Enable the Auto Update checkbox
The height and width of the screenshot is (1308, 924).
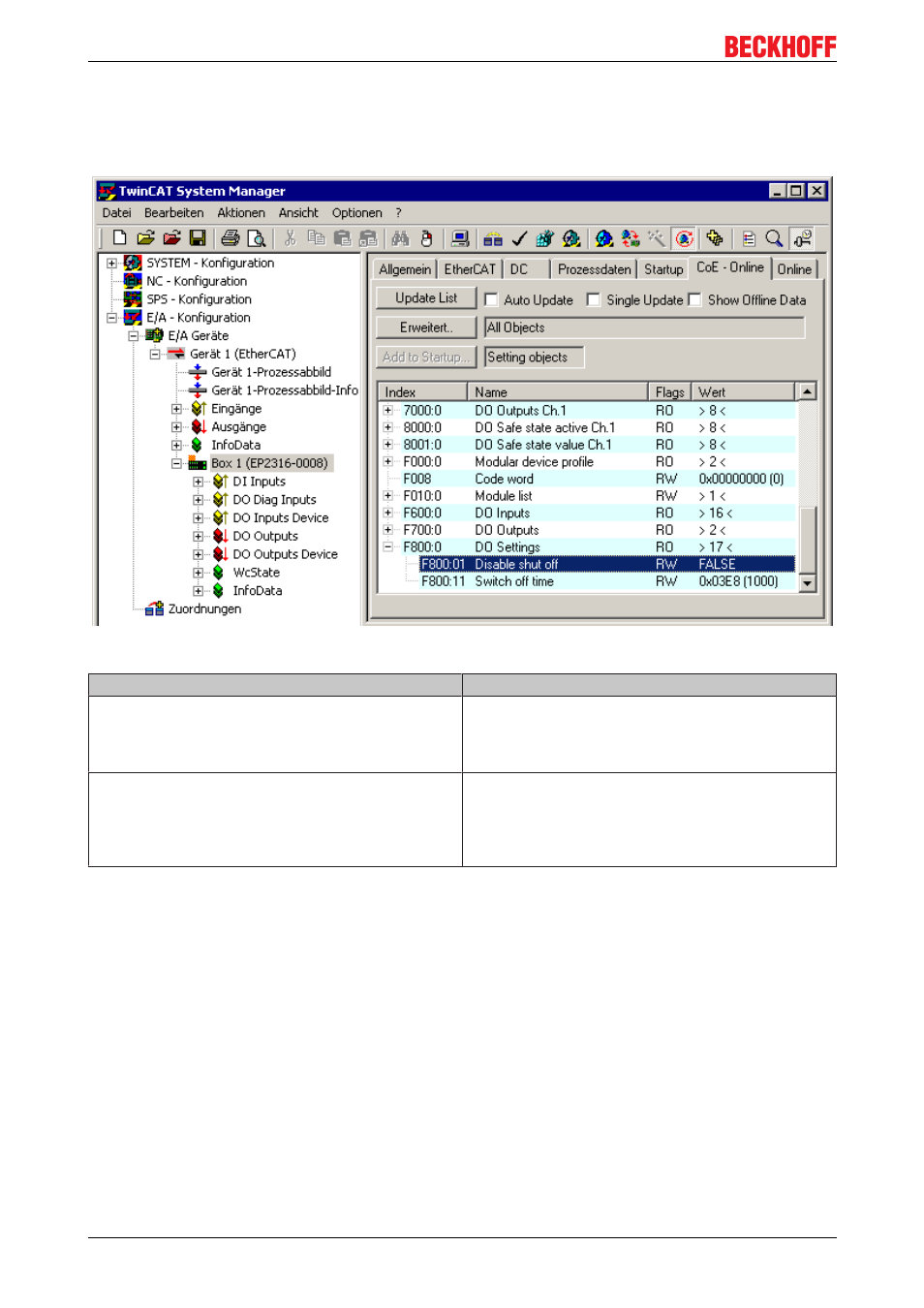point(491,299)
